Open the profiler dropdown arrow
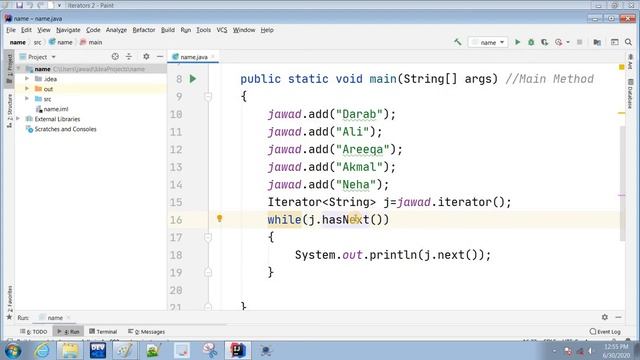The width and height of the screenshot is (640, 360). pos(568,42)
